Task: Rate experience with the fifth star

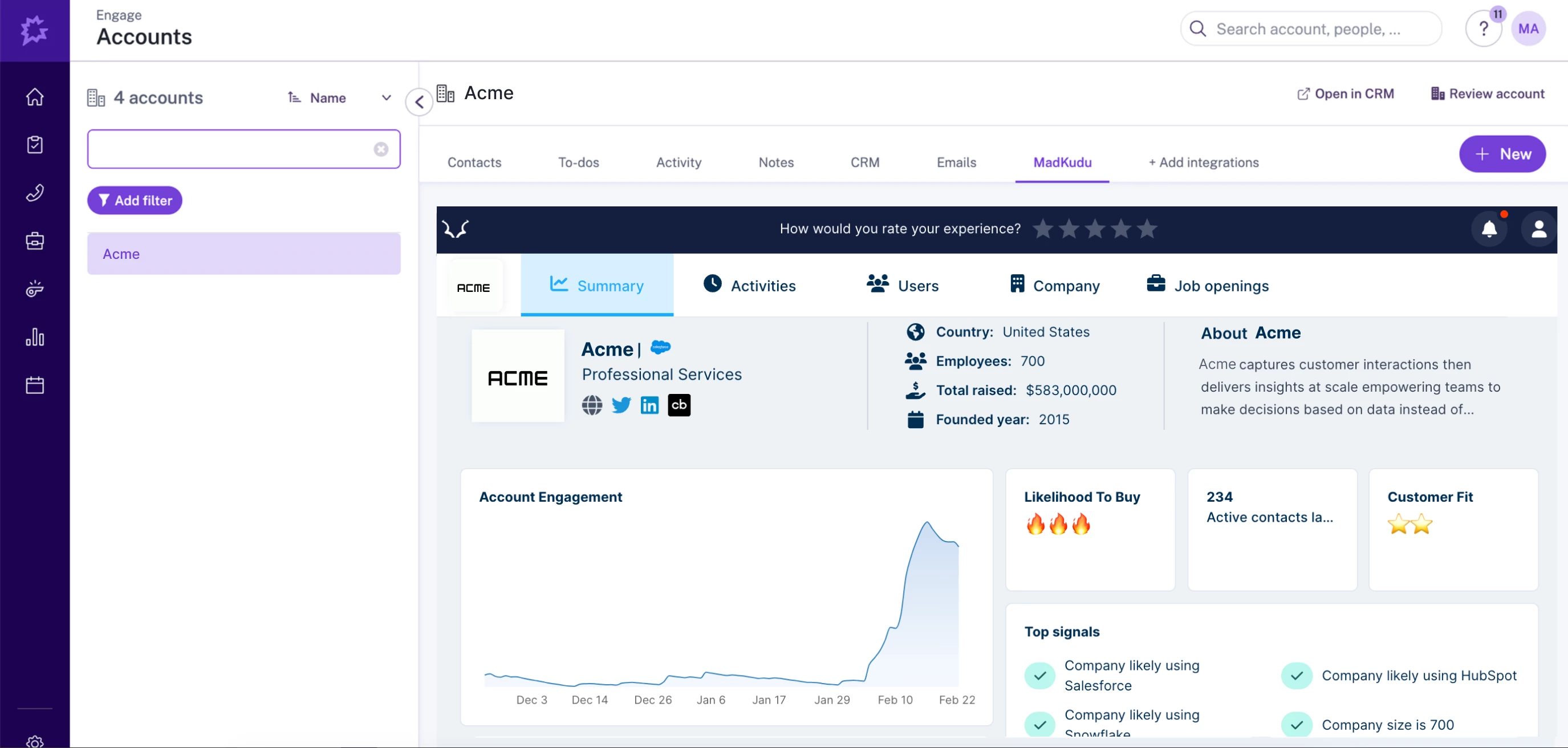Action: [1147, 229]
